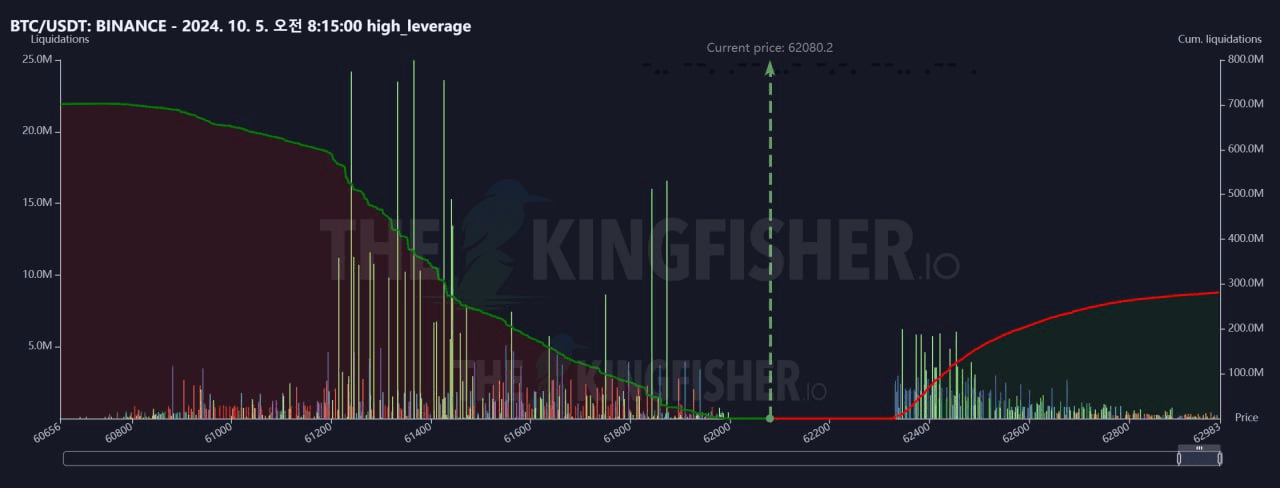
Task: Click the 5.0M left axis tick
Action: (x=39, y=346)
